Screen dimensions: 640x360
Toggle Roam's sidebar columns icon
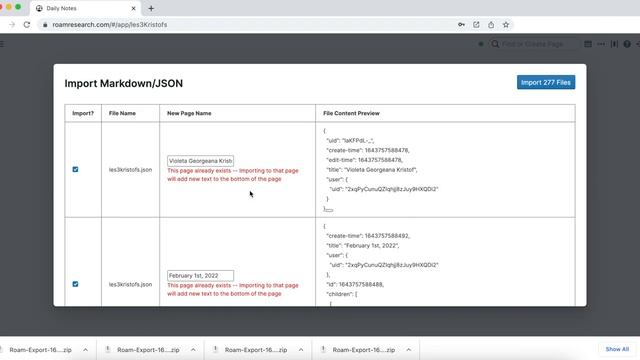point(614,44)
